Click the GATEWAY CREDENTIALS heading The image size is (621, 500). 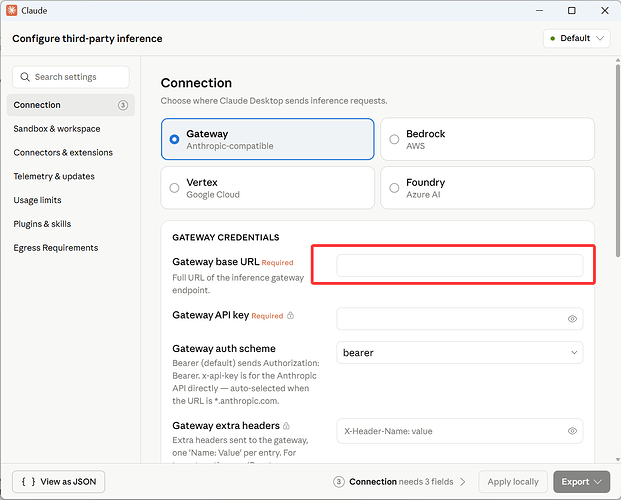pos(226,237)
